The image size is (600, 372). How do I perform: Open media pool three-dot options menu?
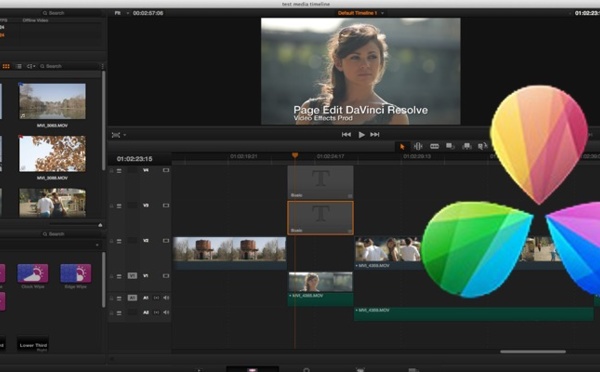(103, 66)
